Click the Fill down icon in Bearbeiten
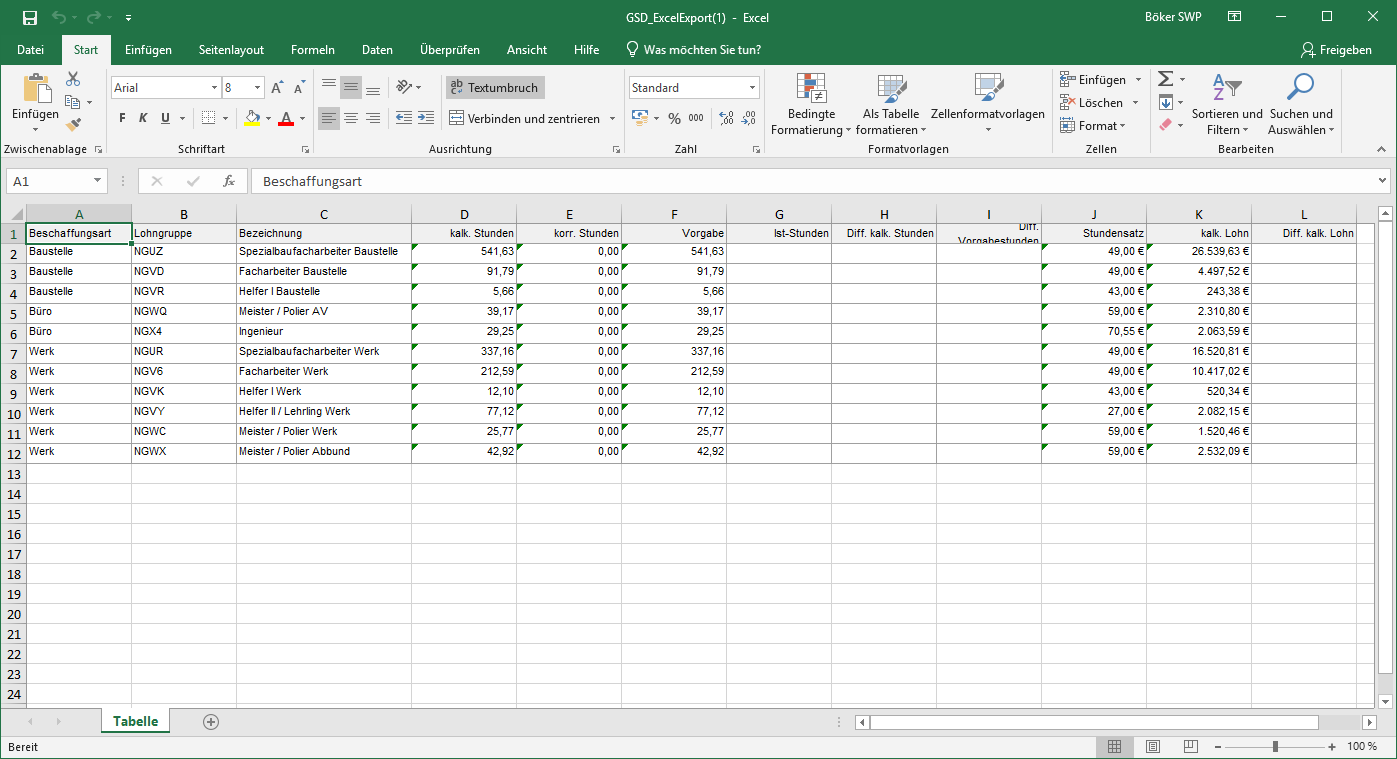Image resolution: width=1397 pixels, height=759 pixels. pyautogui.click(x=1165, y=102)
